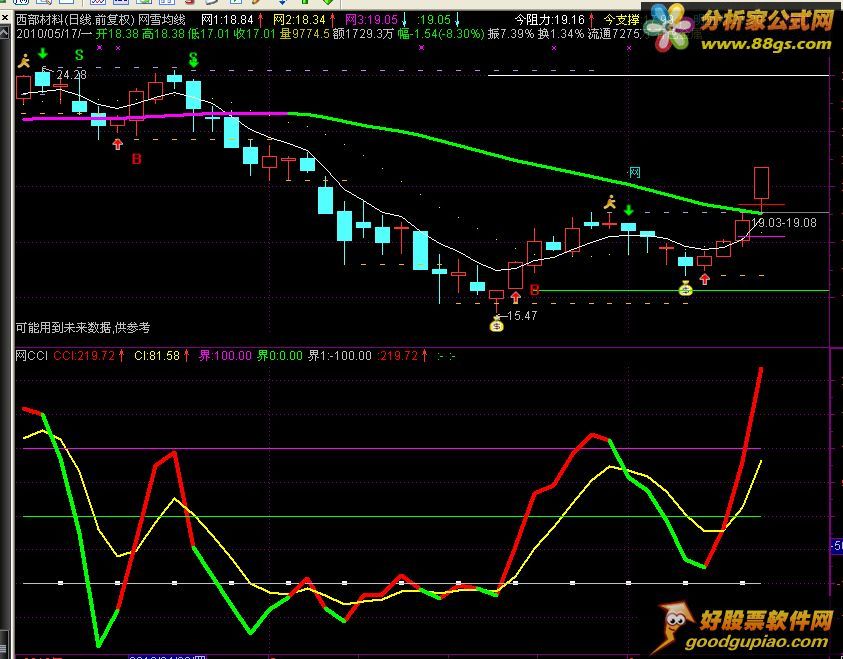Click the money bag icon below the 15.47 low
The image size is (843, 659).
point(497,325)
